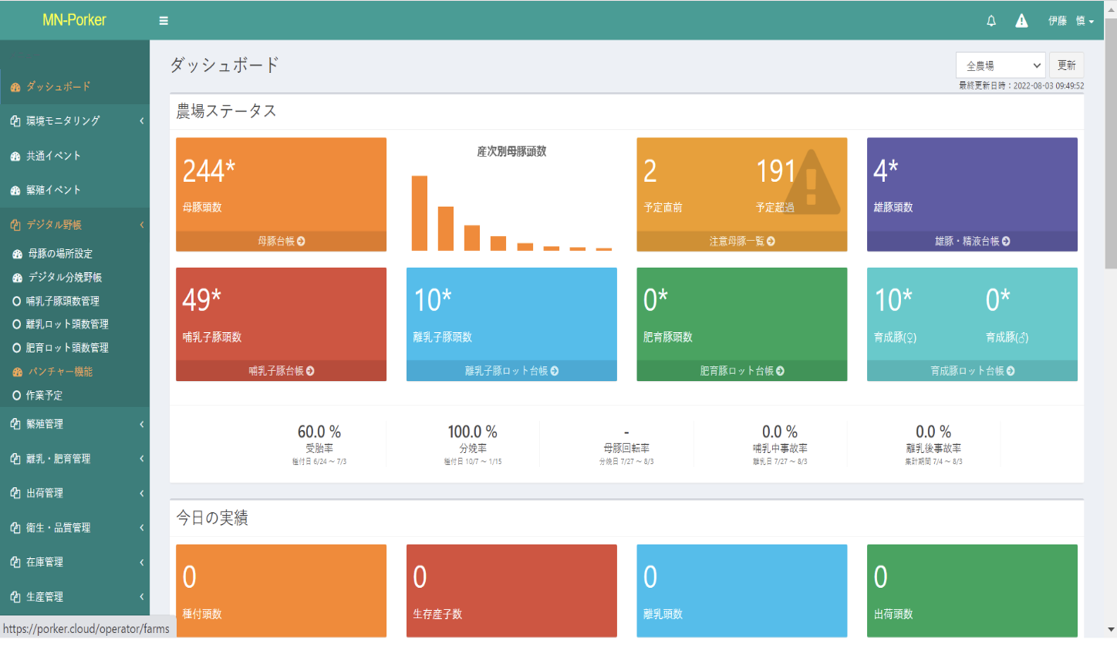Open the warning triangle alerts icon

pyautogui.click(x=1022, y=21)
